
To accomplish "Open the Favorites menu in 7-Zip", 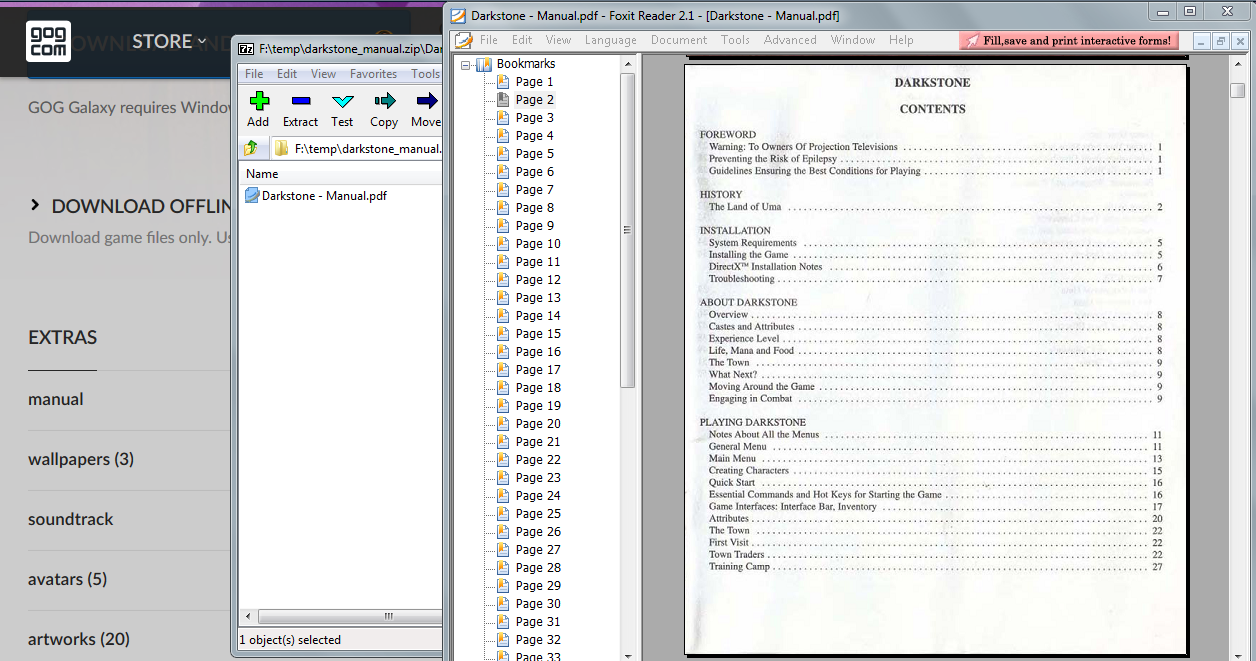I will click(374, 74).
